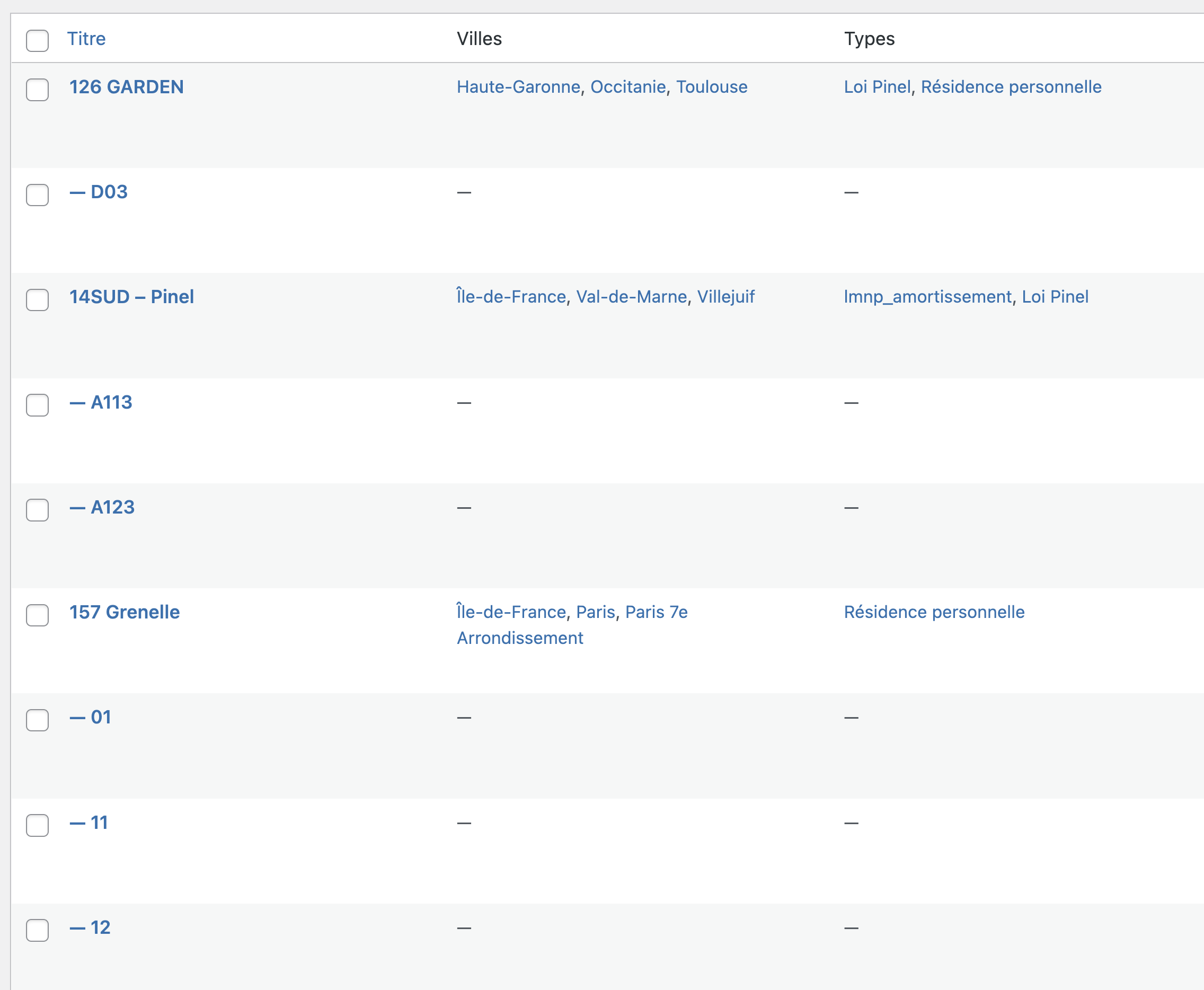Open the 157 Grenelle entry
The image size is (1204, 990).
click(x=125, y=612)
